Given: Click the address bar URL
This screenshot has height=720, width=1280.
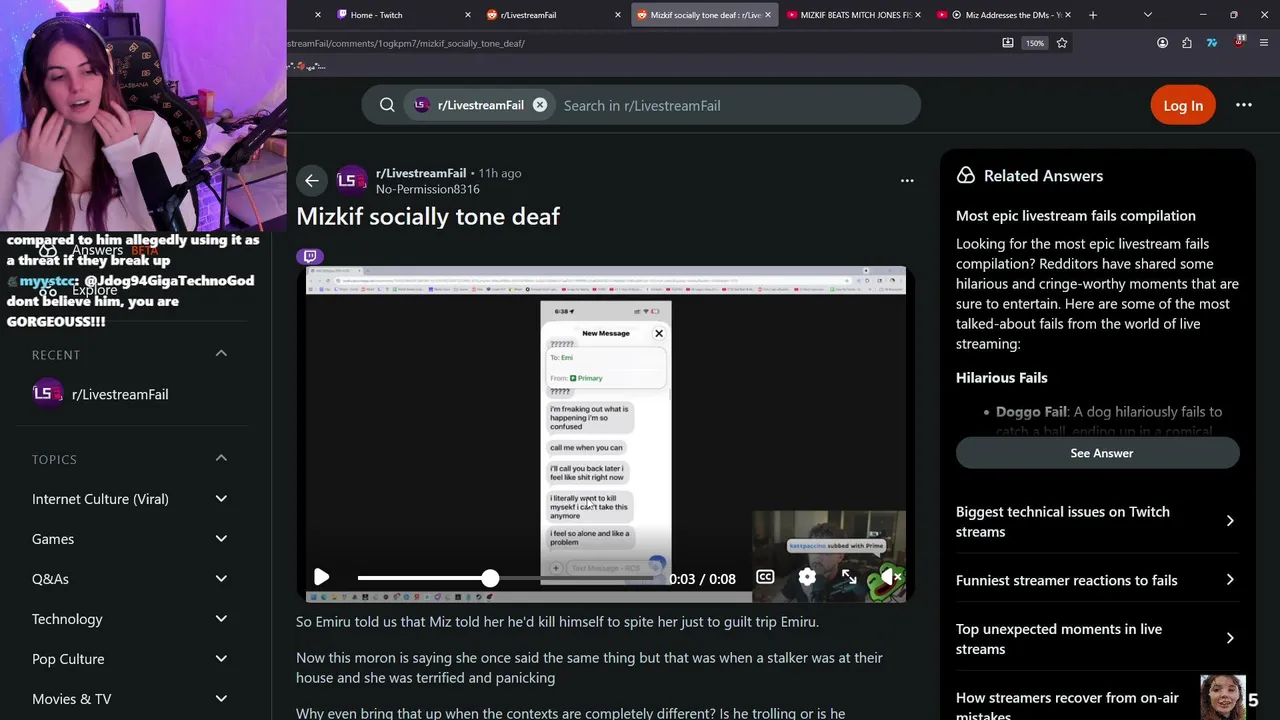Looking at the screenshot, I should [405, 43].
